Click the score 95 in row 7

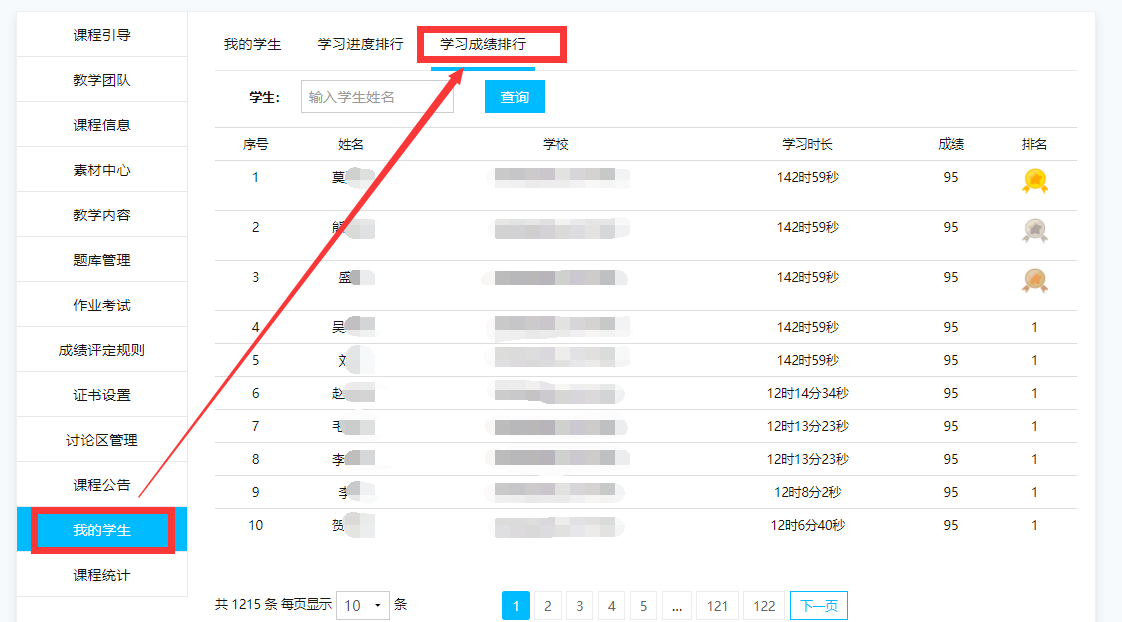950,427
